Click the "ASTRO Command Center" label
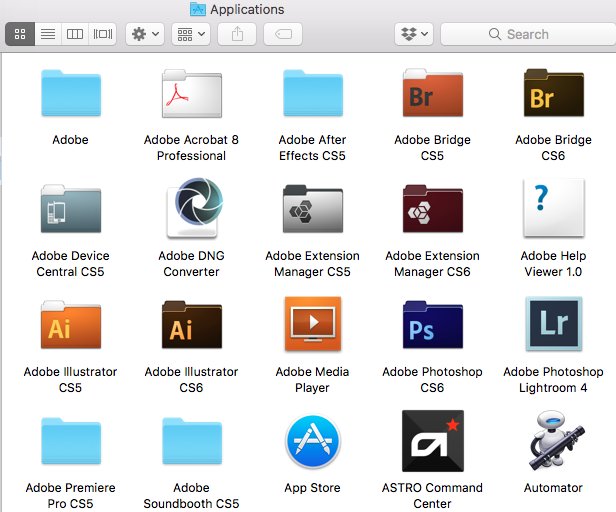This screenshot has height=512, width=616. (x=433, y=495)
